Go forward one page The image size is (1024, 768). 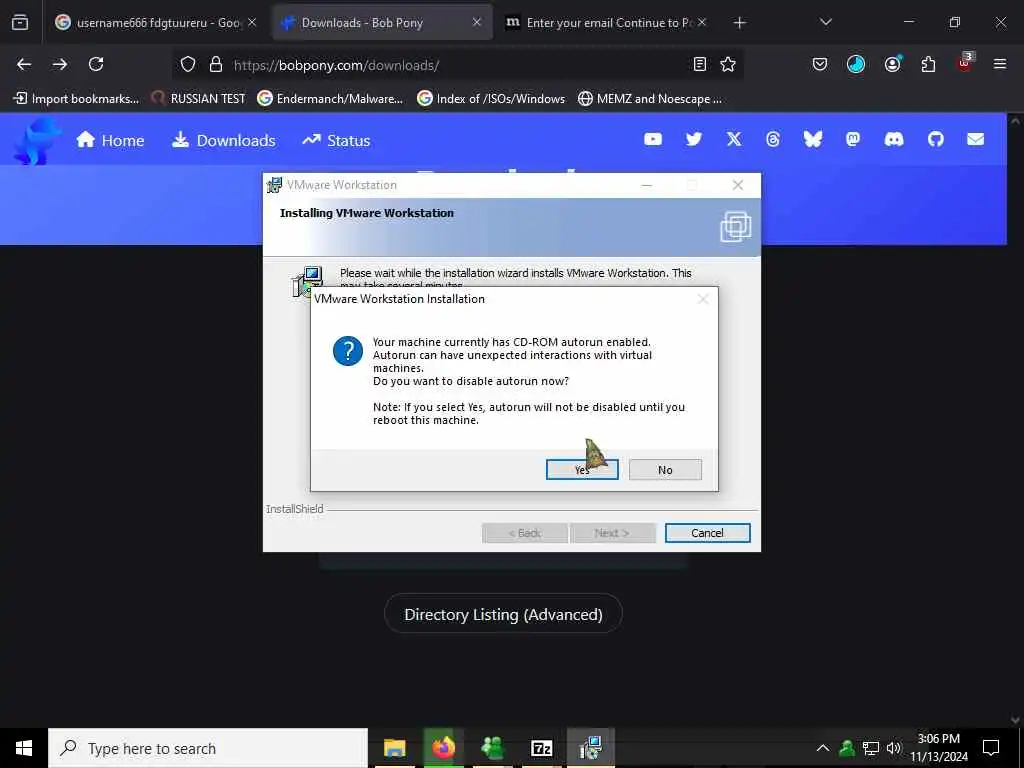(x=60, y=64)
